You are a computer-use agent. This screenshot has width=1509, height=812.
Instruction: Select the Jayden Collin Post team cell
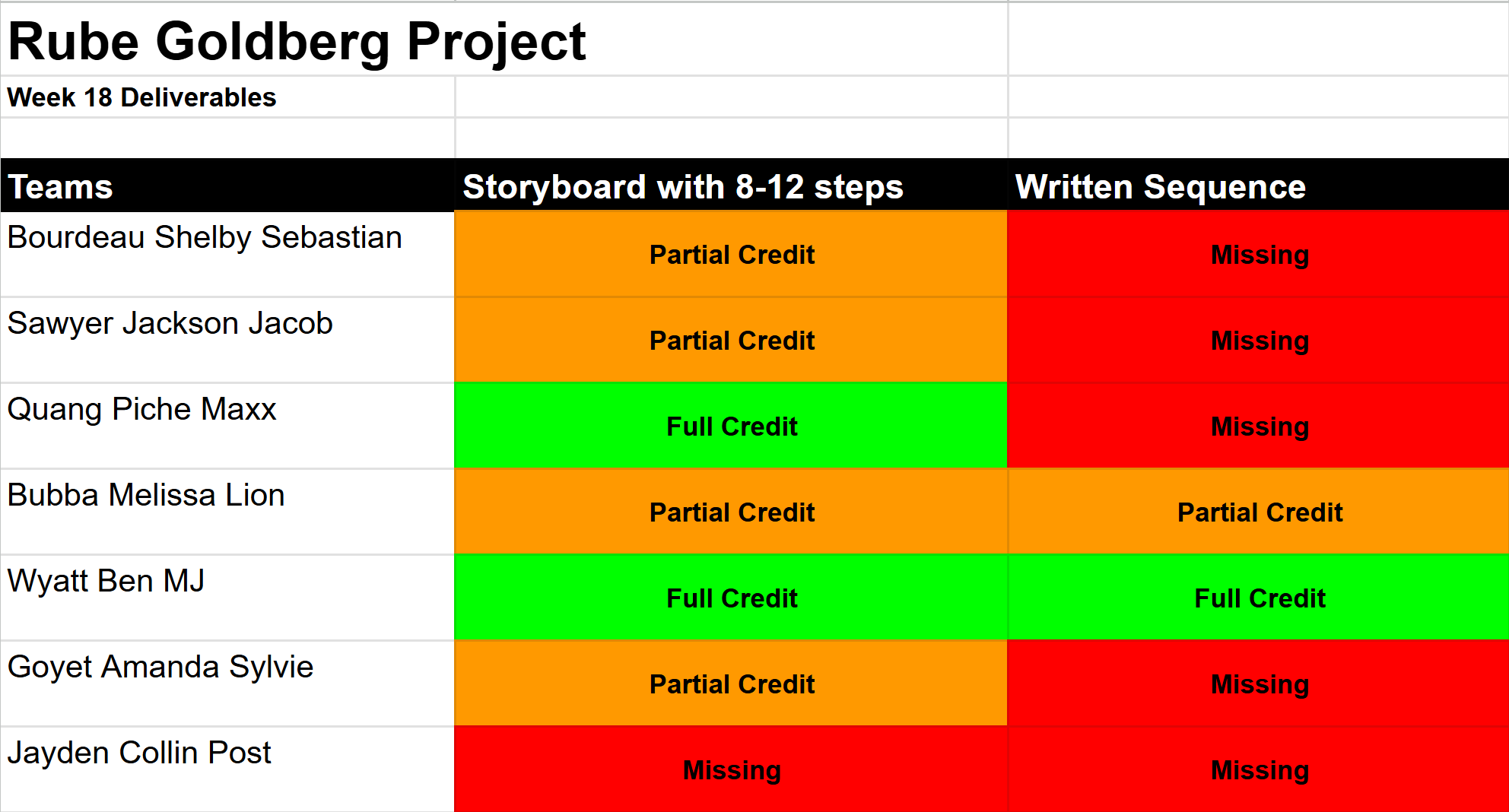coord(139,753)
